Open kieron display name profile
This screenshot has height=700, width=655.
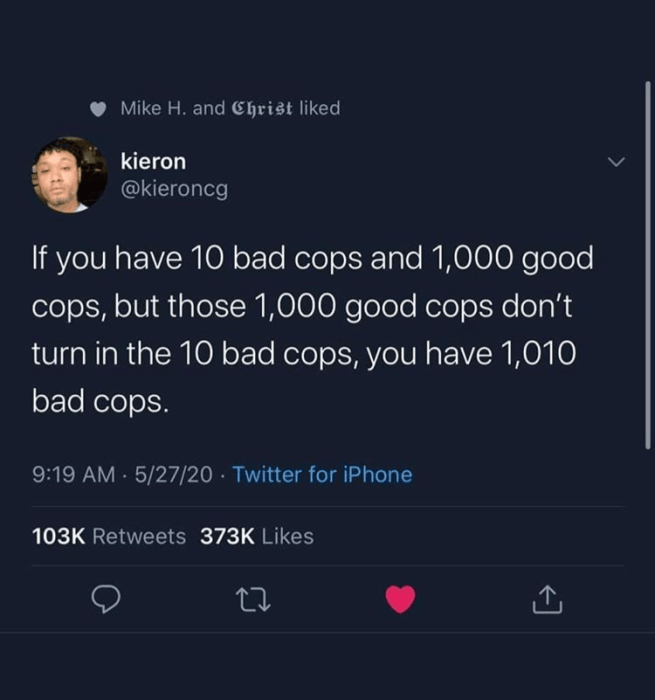[x=153, y=161]
